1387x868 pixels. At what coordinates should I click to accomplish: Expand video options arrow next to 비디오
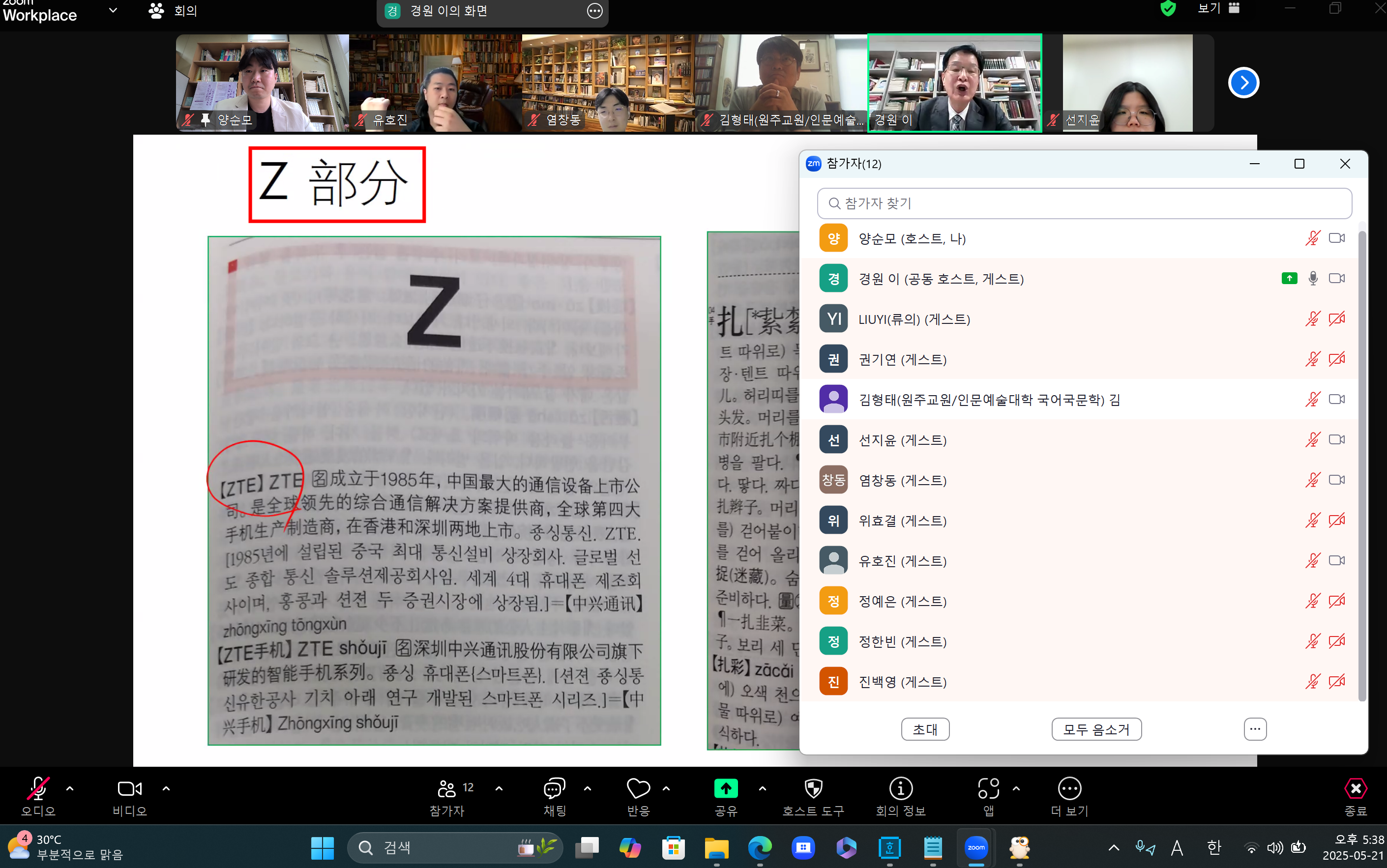click(x=166, y=789)
